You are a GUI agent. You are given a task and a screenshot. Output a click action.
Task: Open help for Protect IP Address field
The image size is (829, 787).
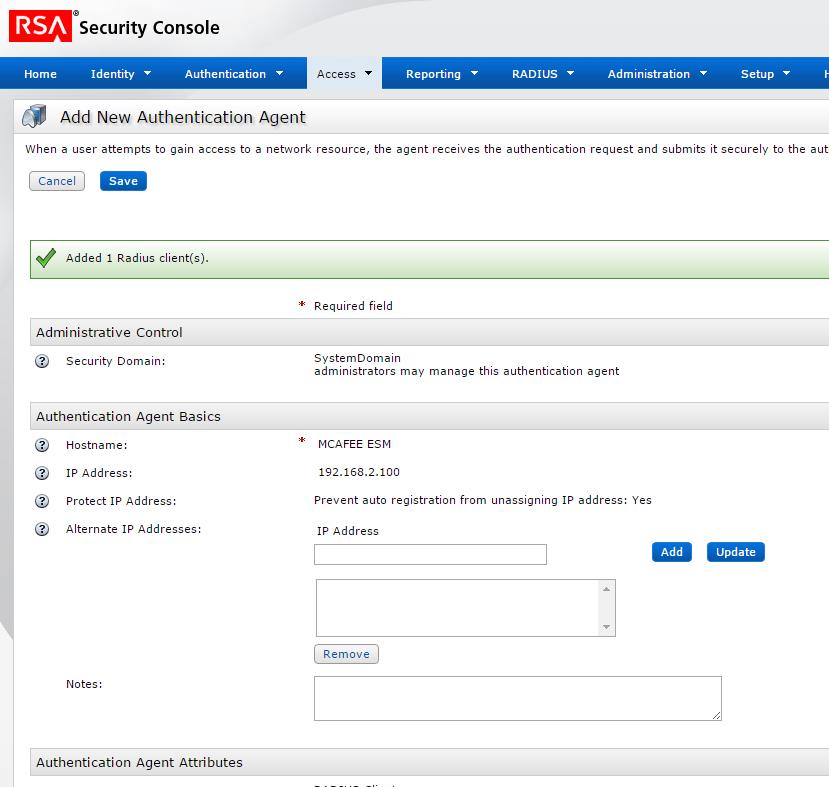pyautogui.click(x=41, y=500)
